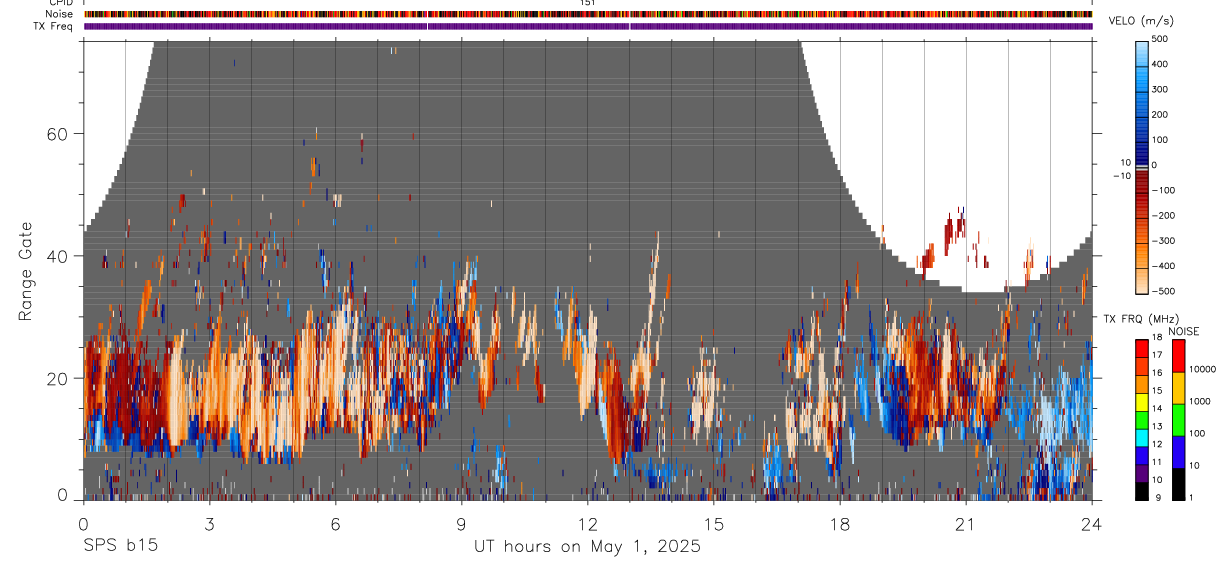The image size is (1228, 567).
Task: Click the 21 tick on UT hours axis
Action: click(965, 524)
